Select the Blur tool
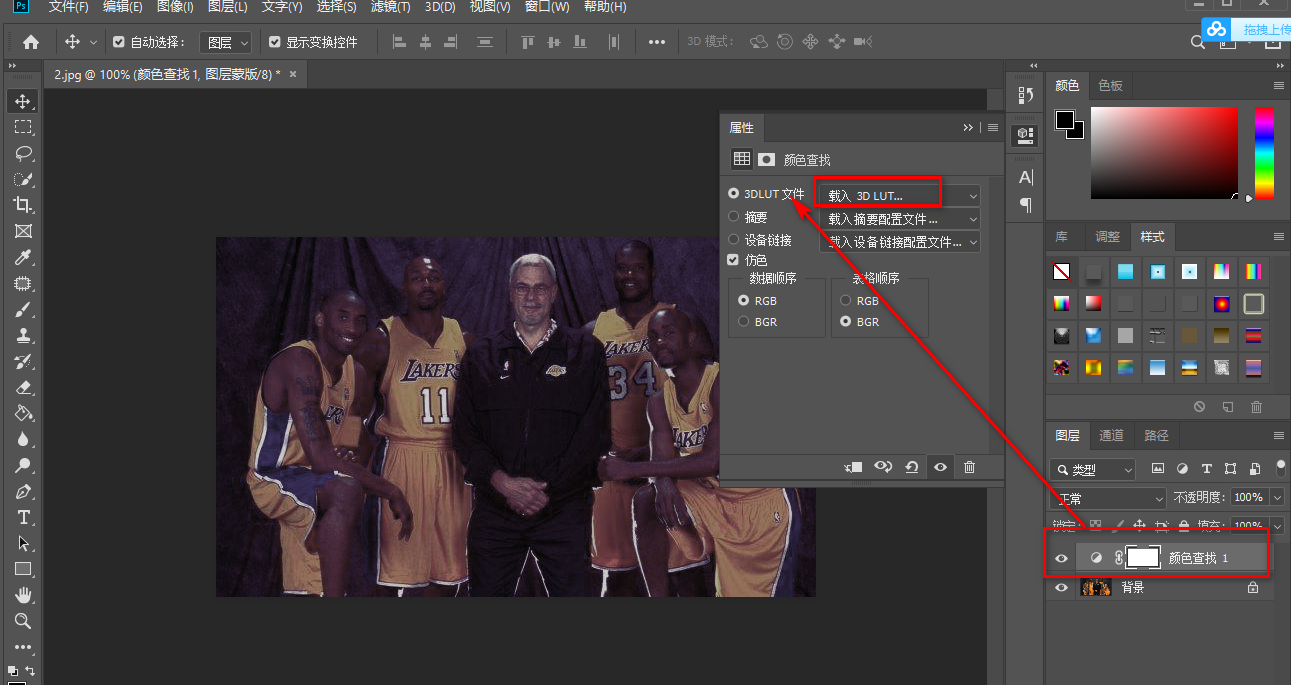Viewport: 1291px width, 685px height. click(23, 439)
